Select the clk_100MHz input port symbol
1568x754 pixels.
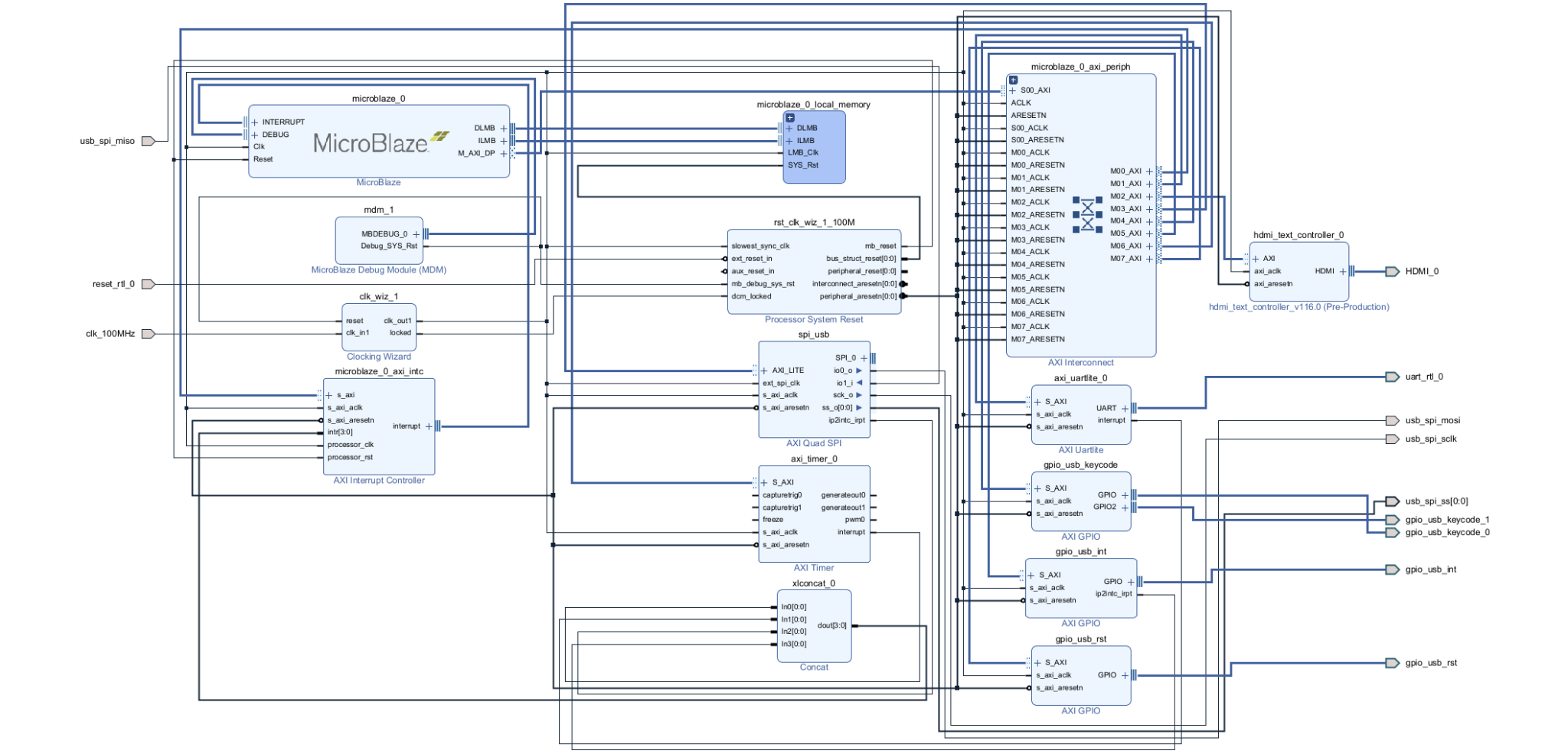click(149, 334)
